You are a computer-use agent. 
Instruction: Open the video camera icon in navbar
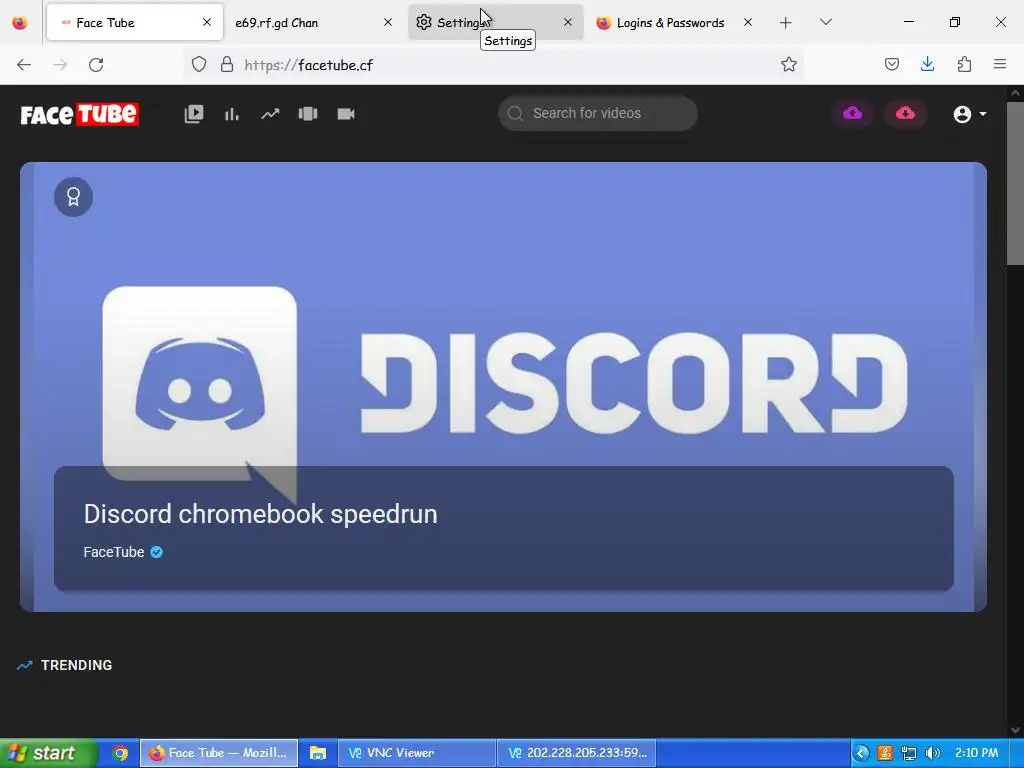(345, 114)
